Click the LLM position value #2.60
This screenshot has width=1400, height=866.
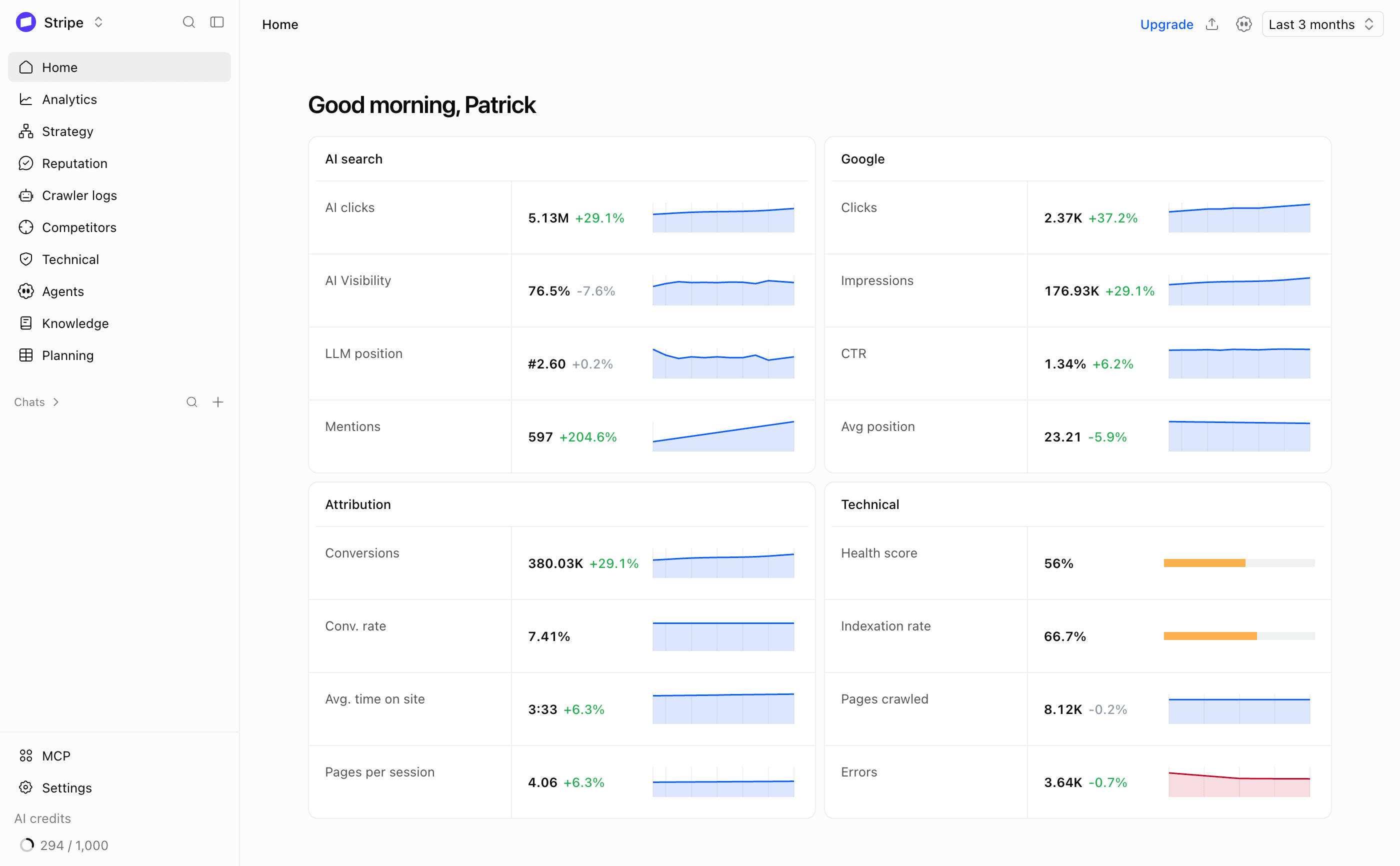(546, 364)
